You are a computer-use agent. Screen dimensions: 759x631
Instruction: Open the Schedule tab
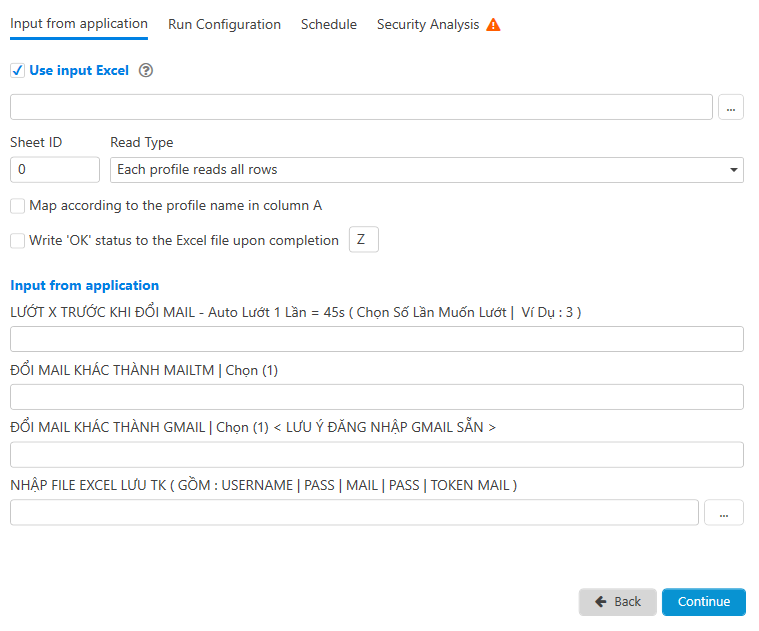click(329, 25)
